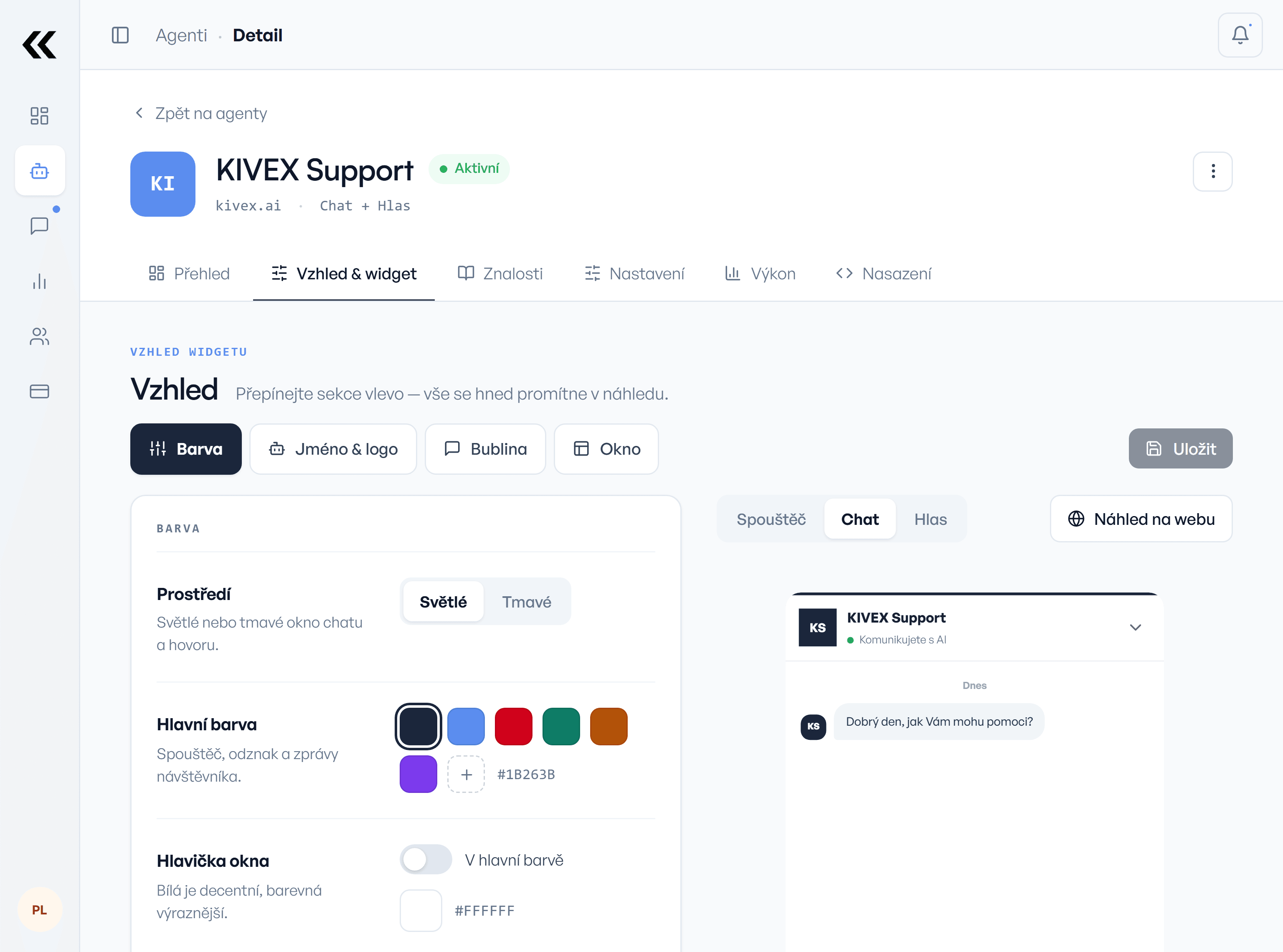Switch preview to Hlas
The height and width of the screenshot is (952, 1283).
point(930,519)
